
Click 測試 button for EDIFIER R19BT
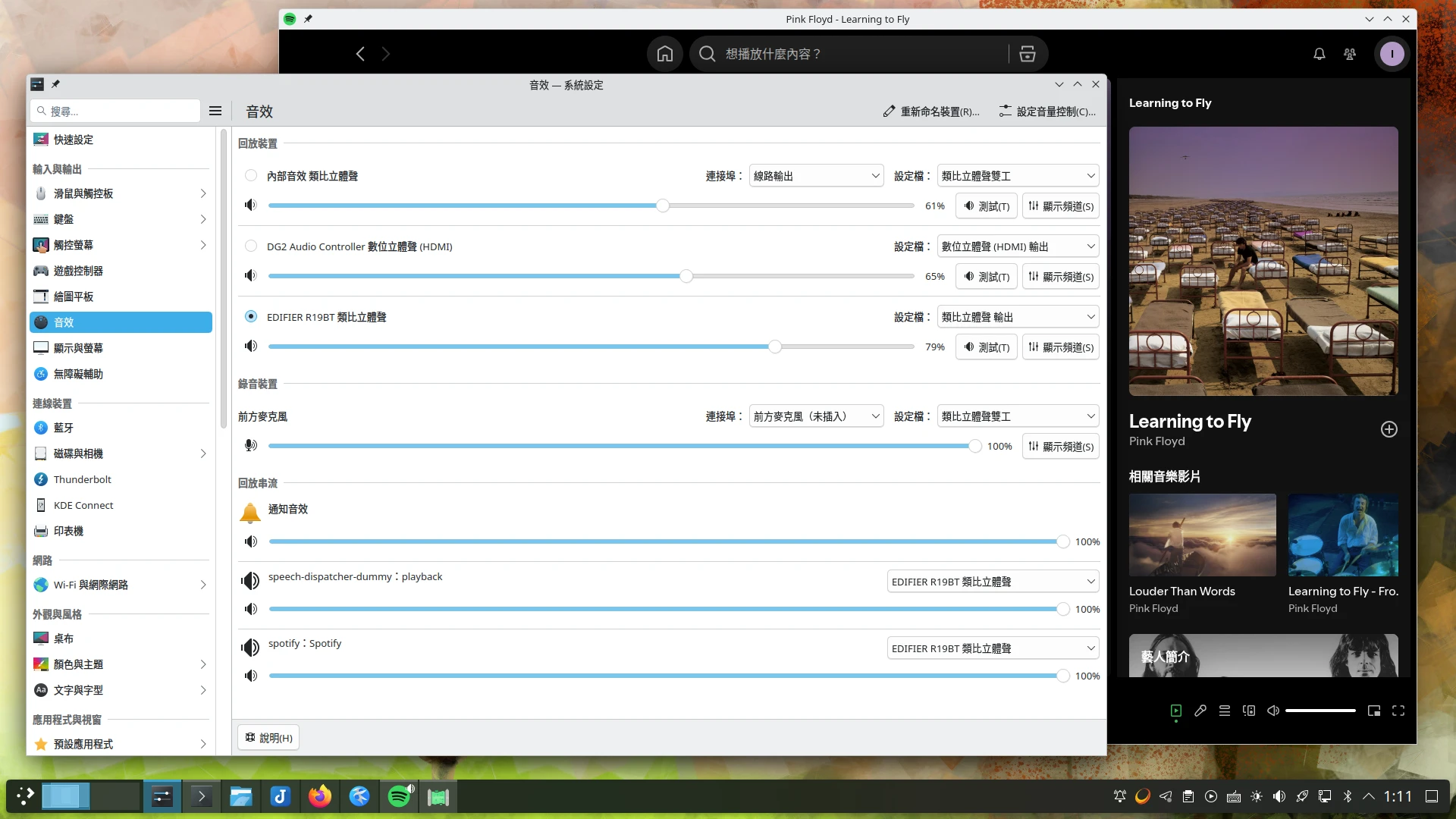(x=986, y=347)
